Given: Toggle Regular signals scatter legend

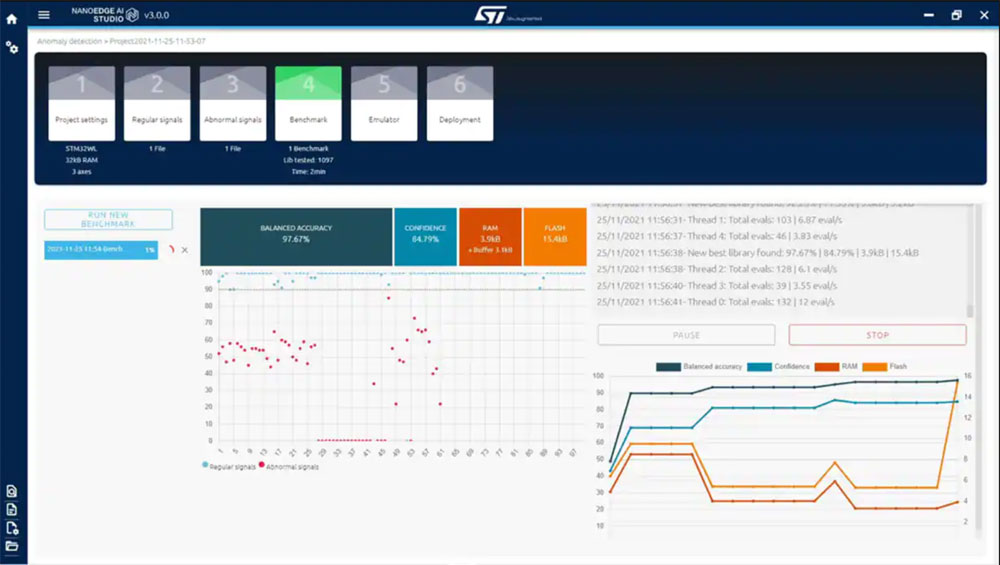Looking at the screenshot, I should [x=229, y=466].
